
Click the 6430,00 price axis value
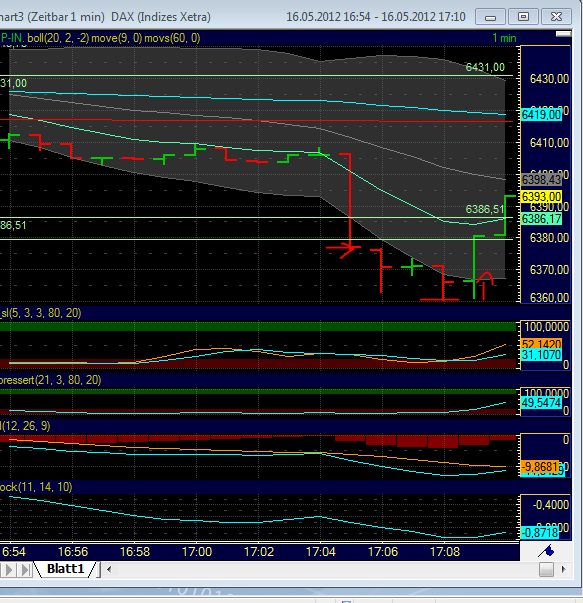[x=549, y=79]
